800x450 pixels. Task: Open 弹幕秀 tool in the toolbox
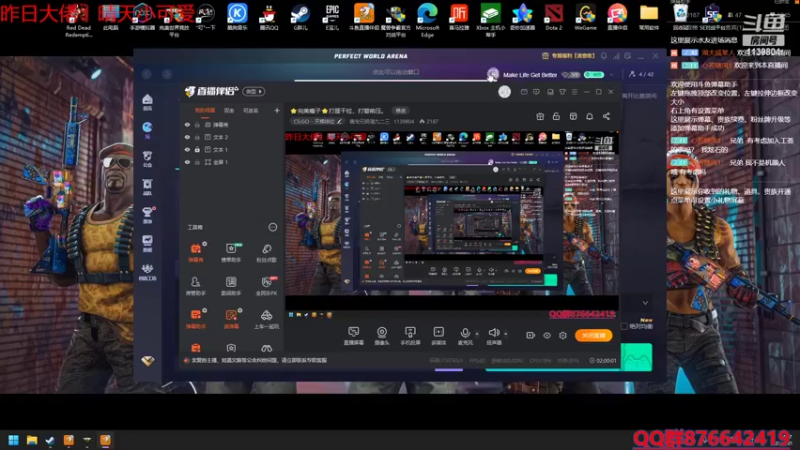pyautogui.click(x=196, y=252)
